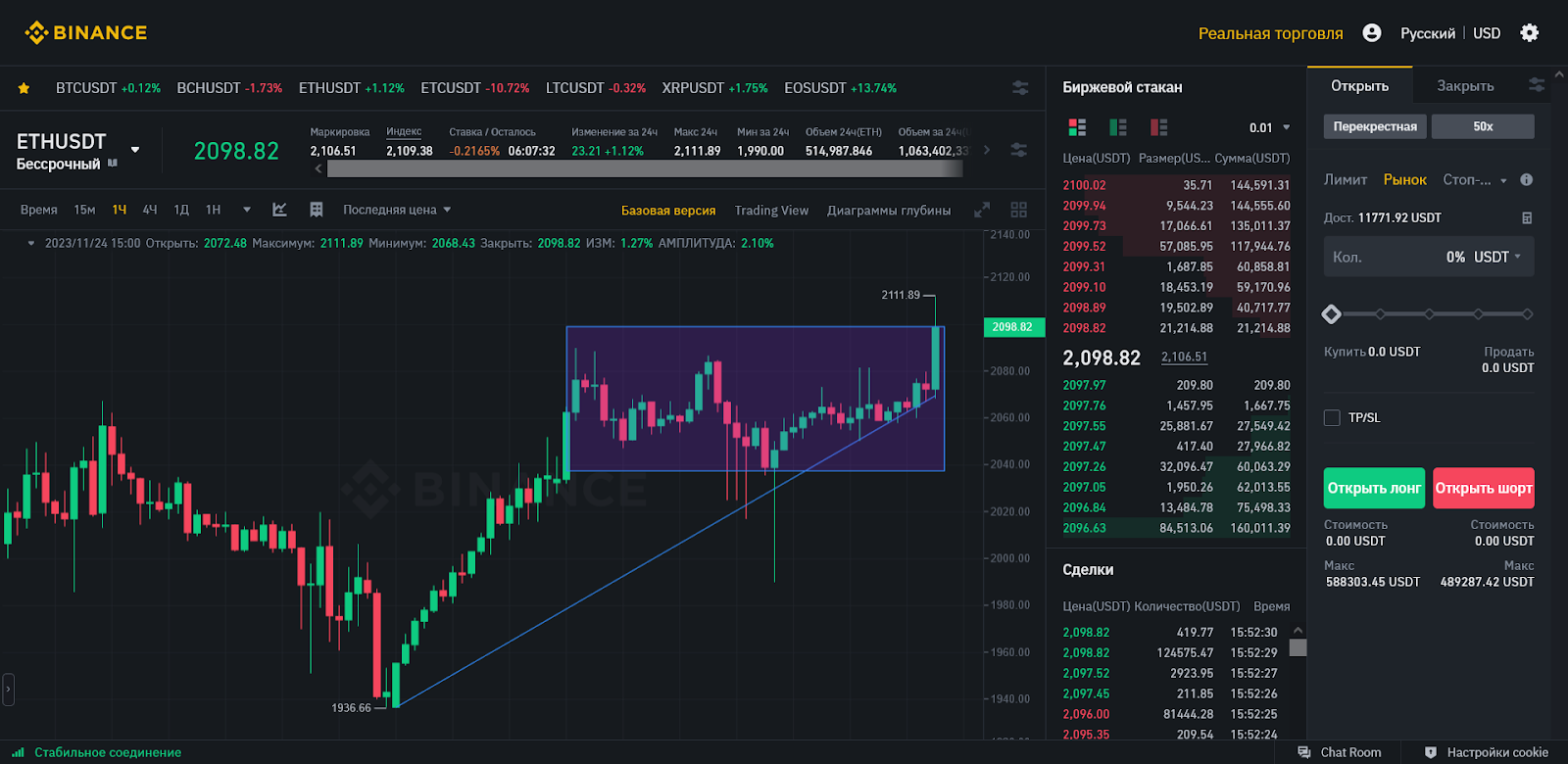Image resolution: width=1568 pixels, height=764 pixels.
Task: Open the Русский language selector
Action: tap(1428, 33)
